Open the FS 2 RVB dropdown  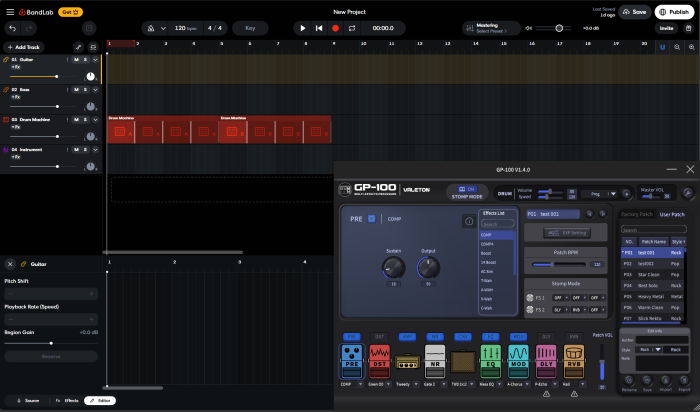(579, 310)
